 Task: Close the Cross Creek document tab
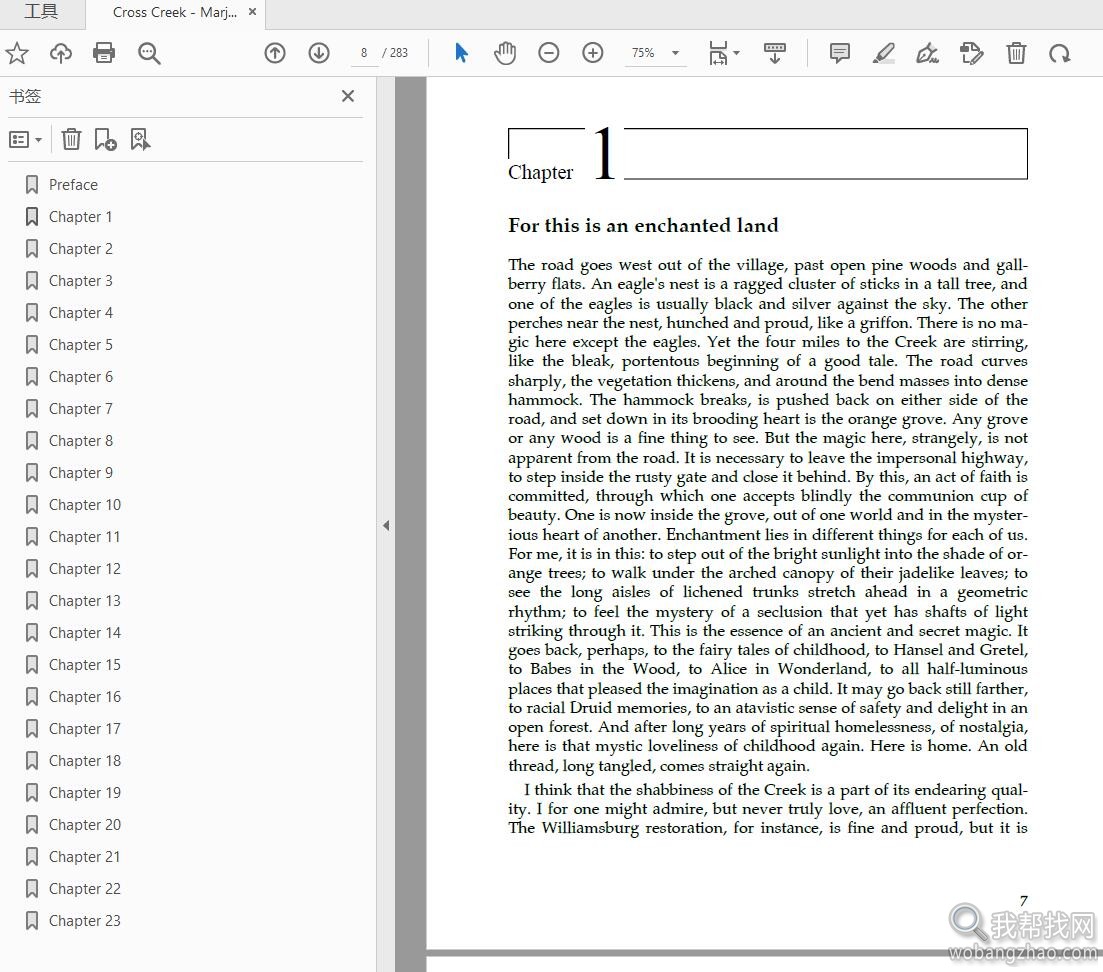tap(253, 12)
